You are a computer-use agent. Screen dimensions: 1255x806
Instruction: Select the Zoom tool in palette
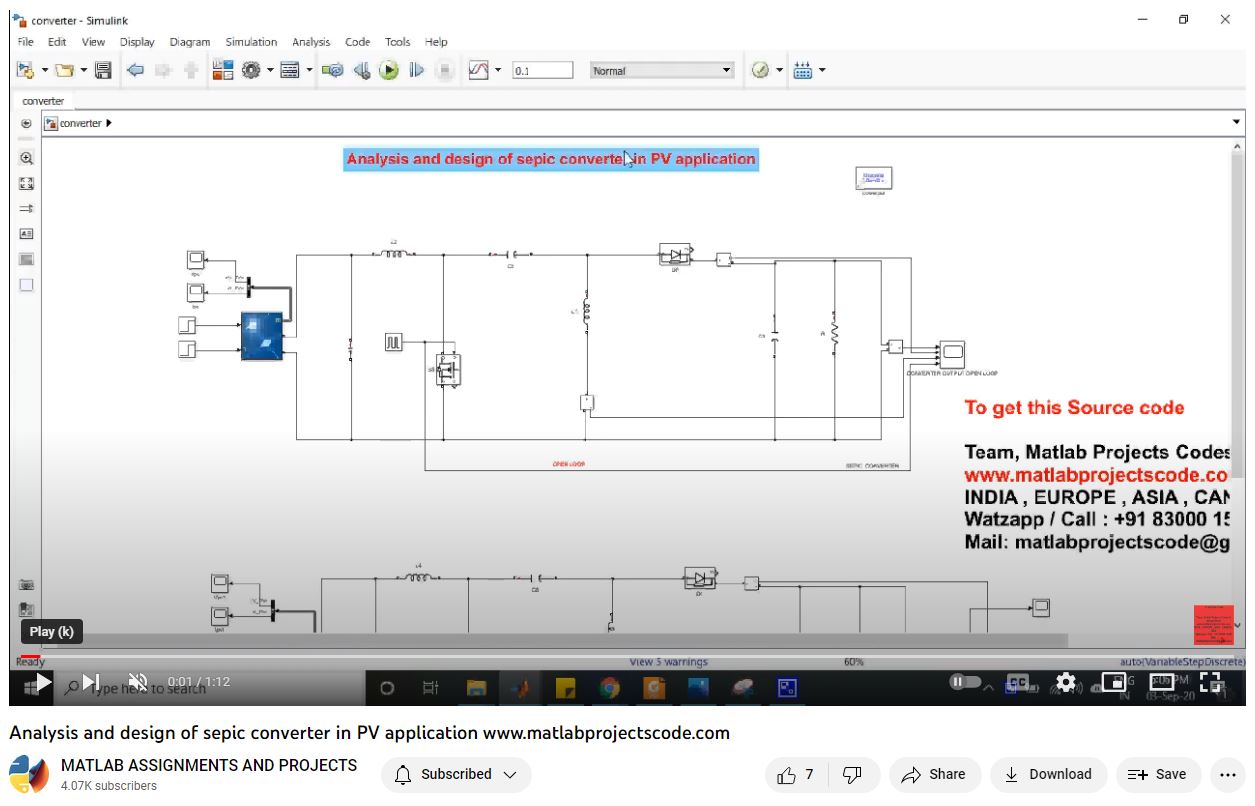click(x=27, y=158)
